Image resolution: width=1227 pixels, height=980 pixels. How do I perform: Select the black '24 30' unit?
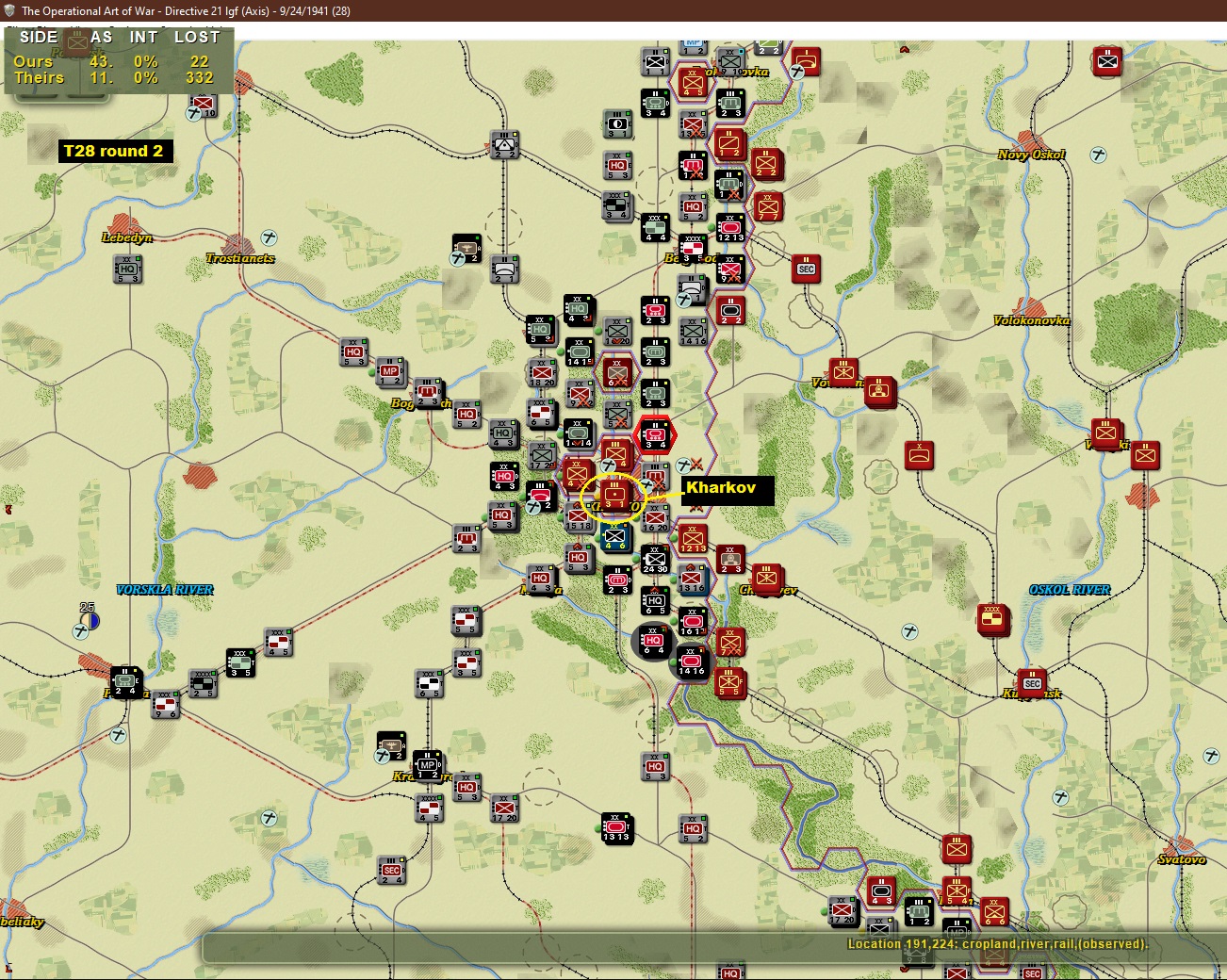click(x=654, y=559)
